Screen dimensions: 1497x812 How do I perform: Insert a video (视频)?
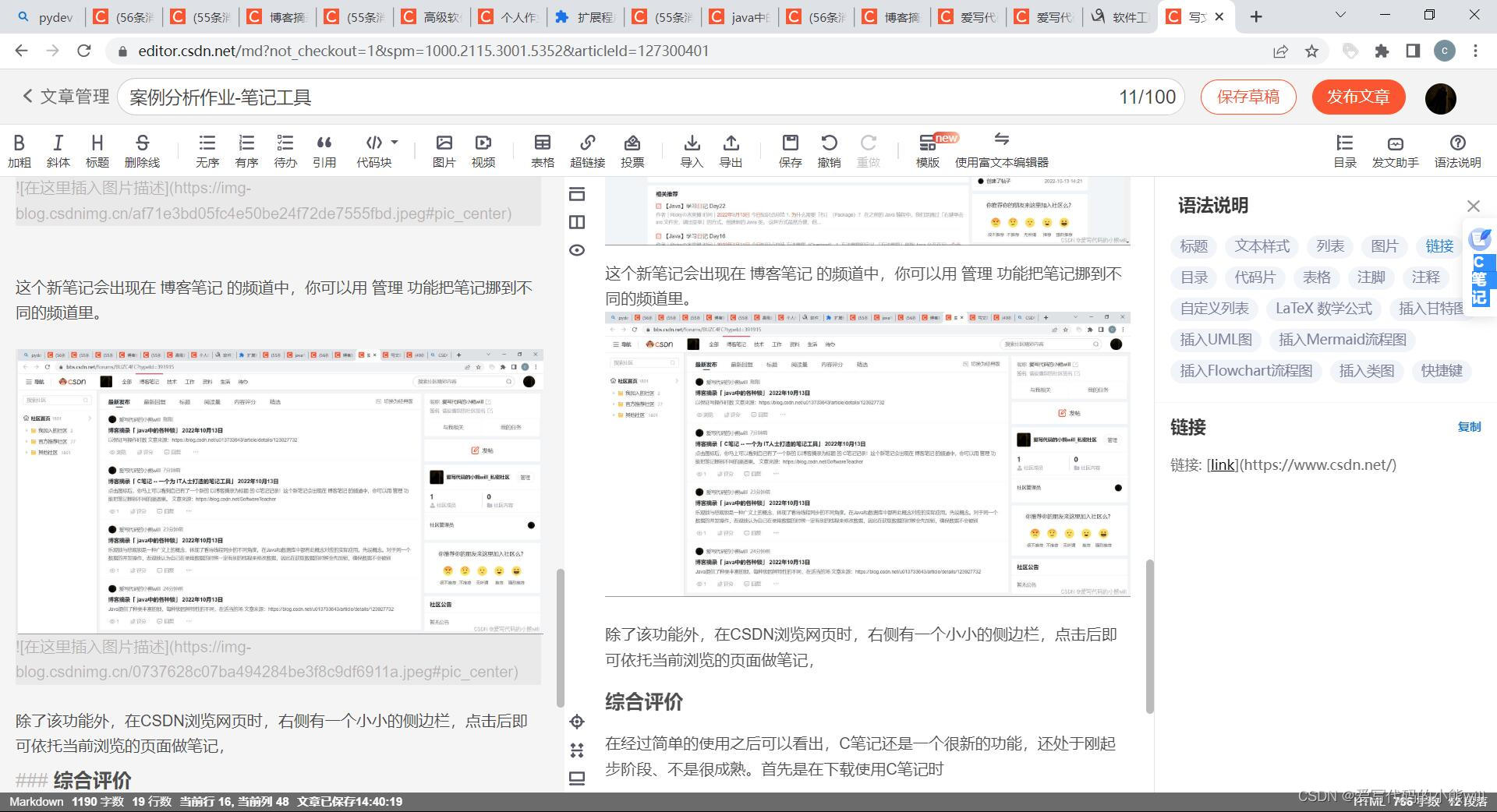(x=483, y=150)
